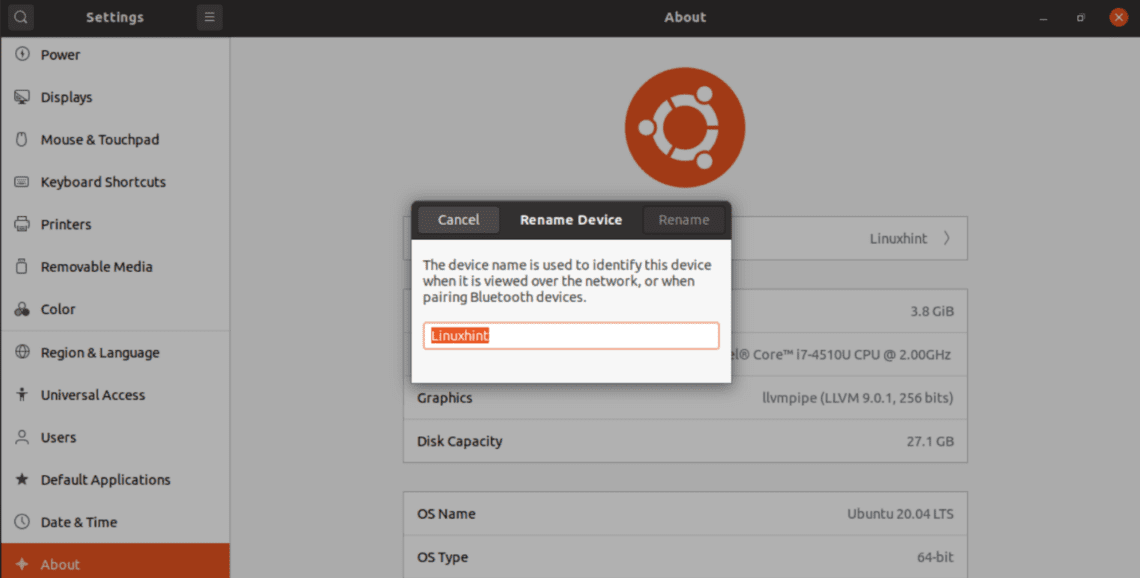Click the Universal Access icon
1140x578 pixels.
coord(22,395)
